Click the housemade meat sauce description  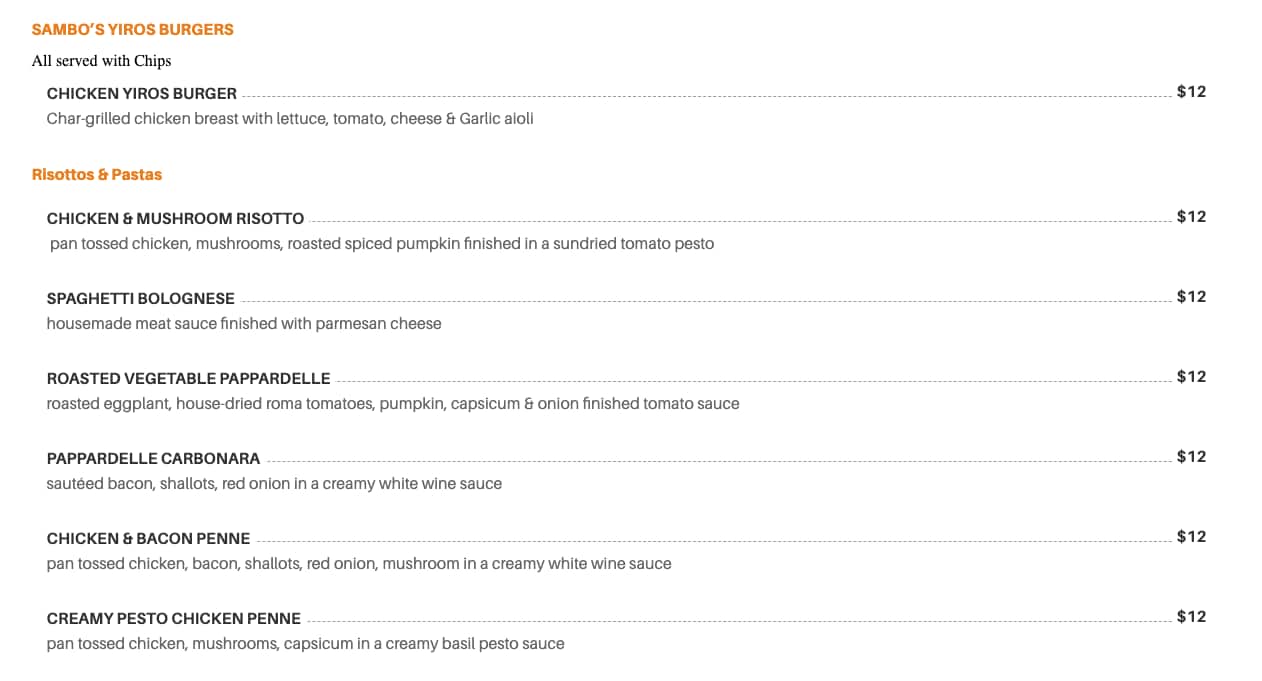(244, 324)
